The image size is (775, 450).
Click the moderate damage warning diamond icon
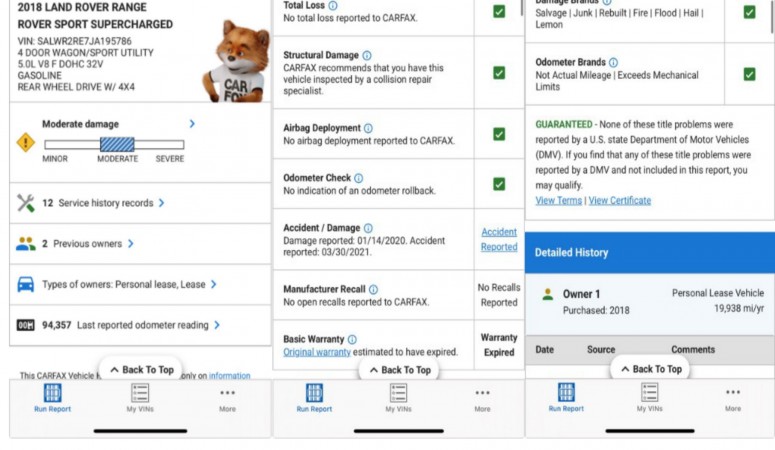click(x=26, y=142)
